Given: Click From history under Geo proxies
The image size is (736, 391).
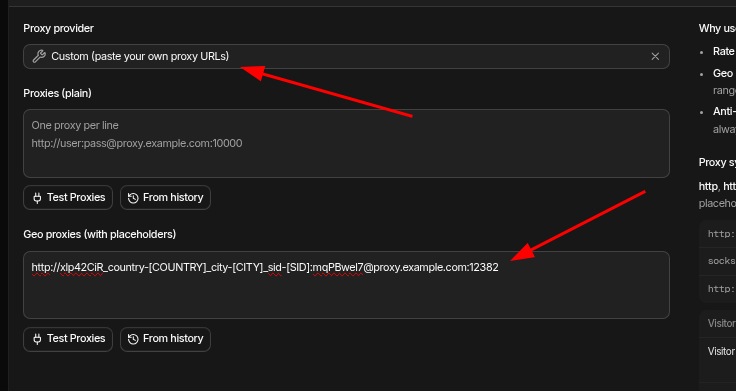Looking at the screenshot, I should pos(165,339).
